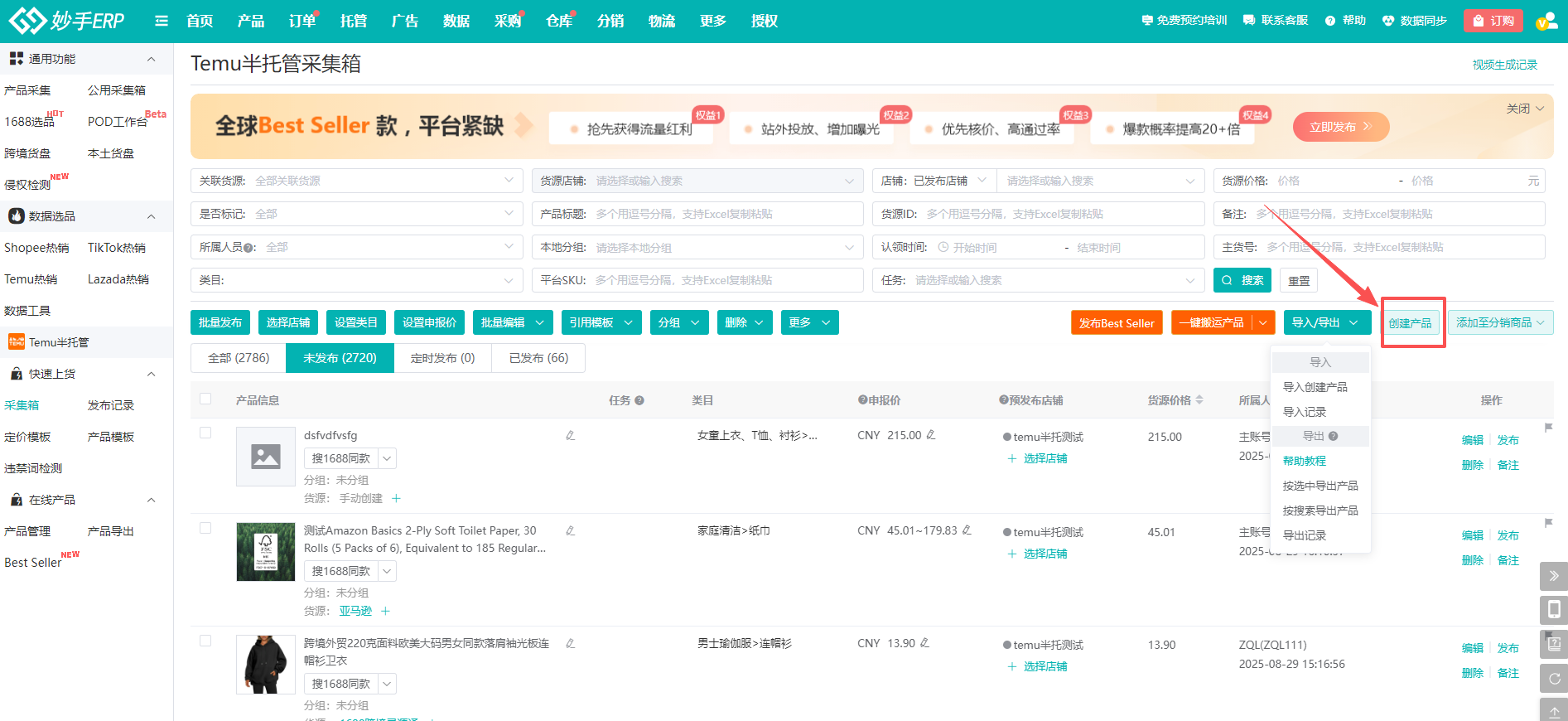Check the box for dsfvdfvsfg product
Screen dimensions: 1568x721
[x=205, y=433]
